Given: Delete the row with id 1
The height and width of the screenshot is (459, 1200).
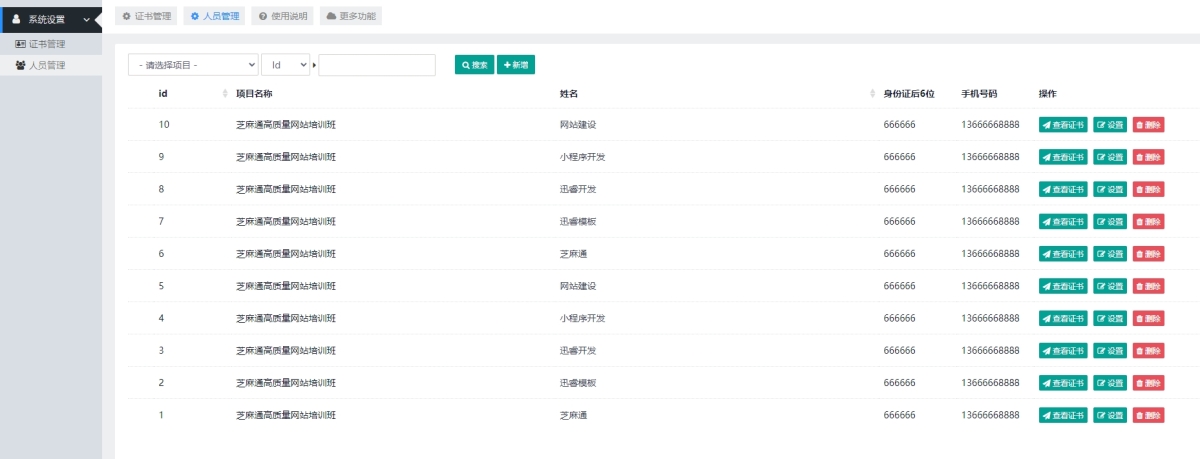Looking at the screenshot, I should 1148,415.
